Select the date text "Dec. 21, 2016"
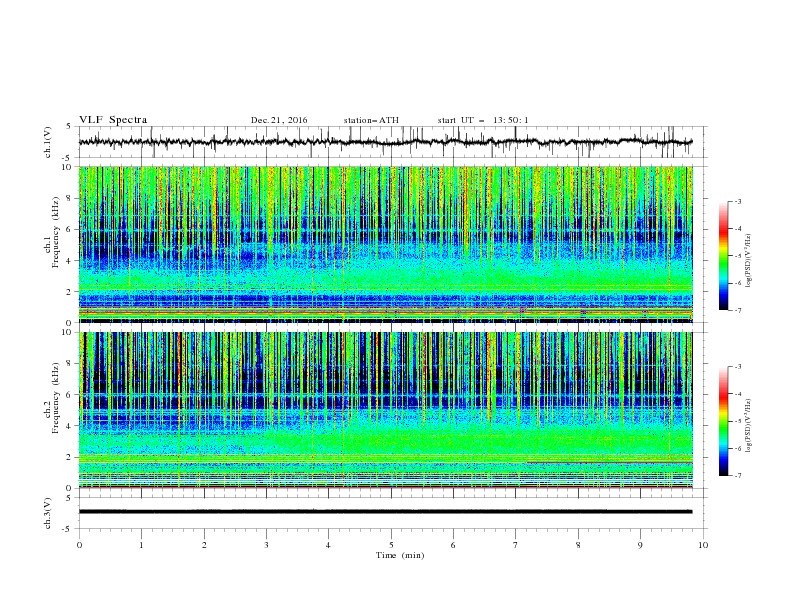 pos(279,120)
